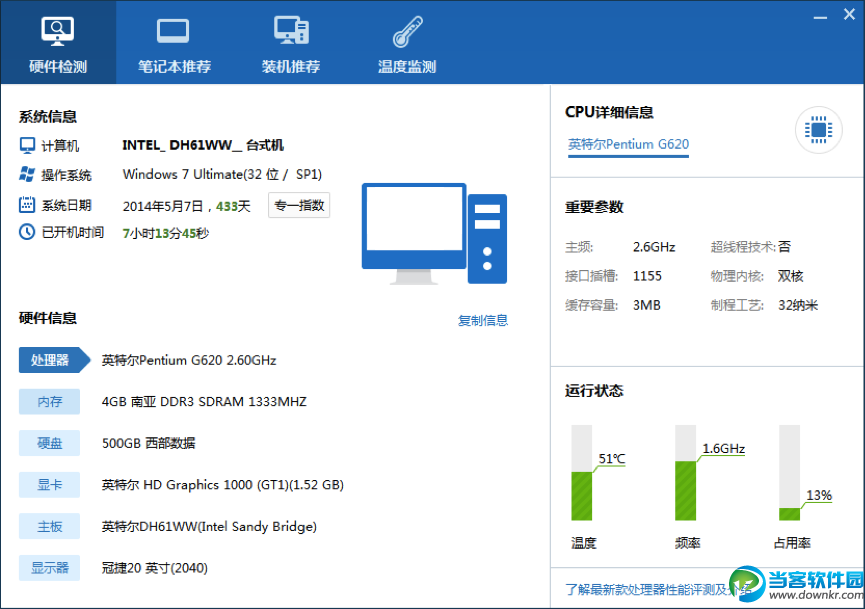Click the 专一指数 button
Screen dimensions: 865x609
pos(299,205)
